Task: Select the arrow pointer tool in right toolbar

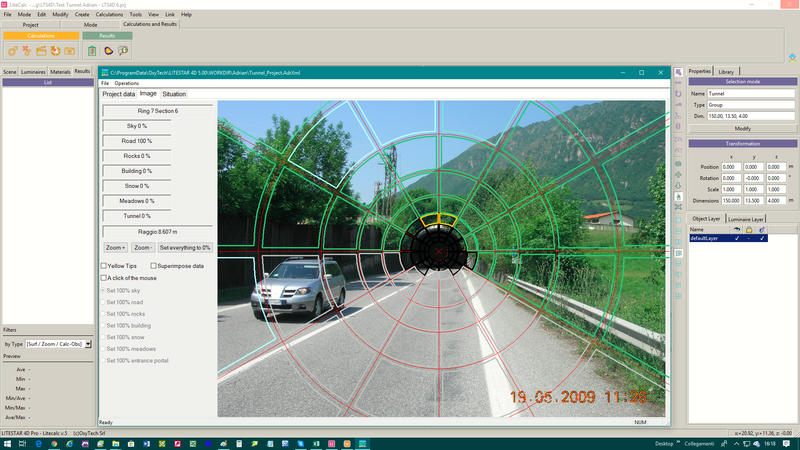Action: [x=679, y=72]
